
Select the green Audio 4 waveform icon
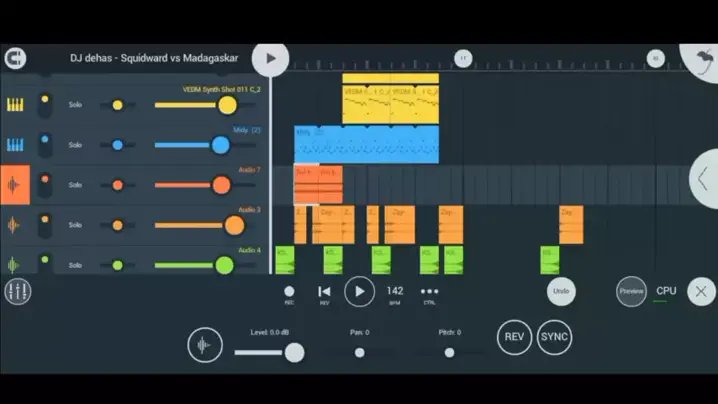click(x=15, y=265)
